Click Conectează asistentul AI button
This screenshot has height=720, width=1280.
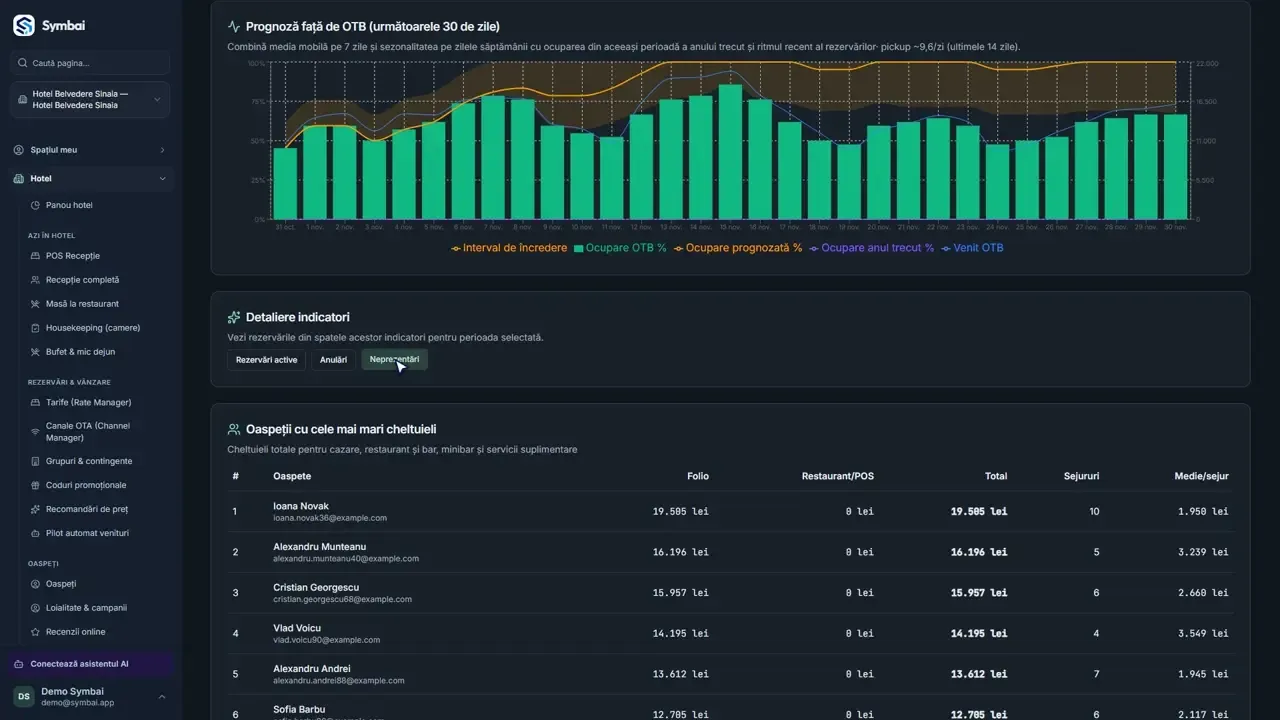click(x=91, y=664)
